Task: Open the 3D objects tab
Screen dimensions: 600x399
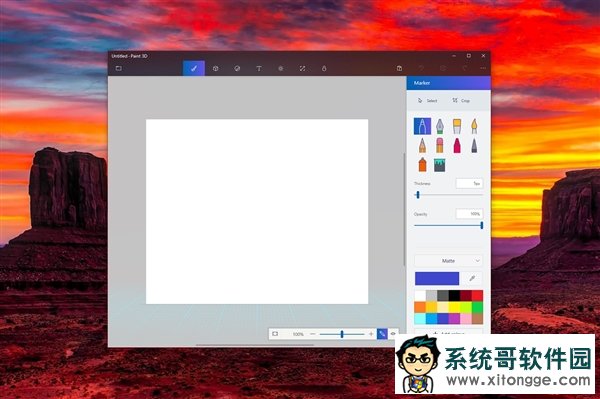Action: 215,68
